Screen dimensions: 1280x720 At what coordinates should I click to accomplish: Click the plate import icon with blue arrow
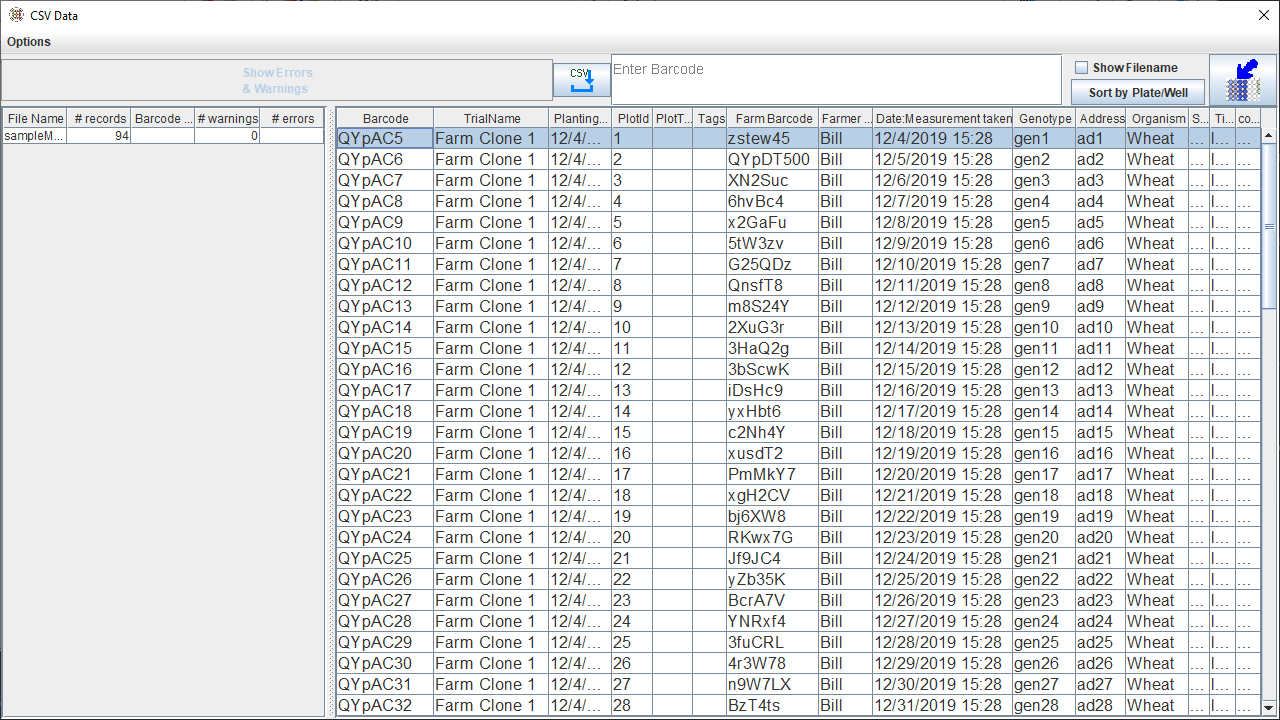pos(1242,80)
